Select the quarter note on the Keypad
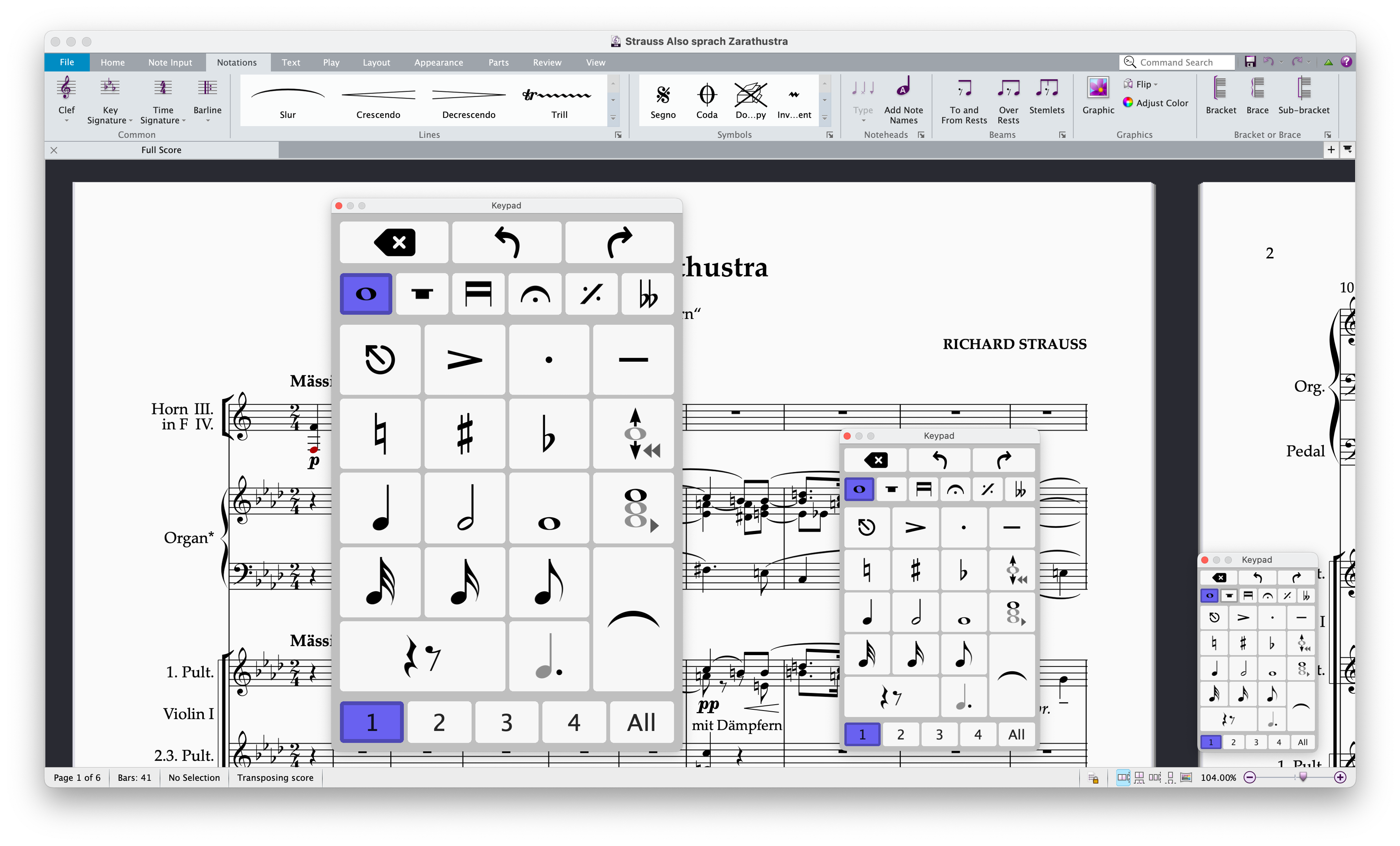Image resolution: width=1400 pixels, height=846 pixels. (x=379, y=508)
